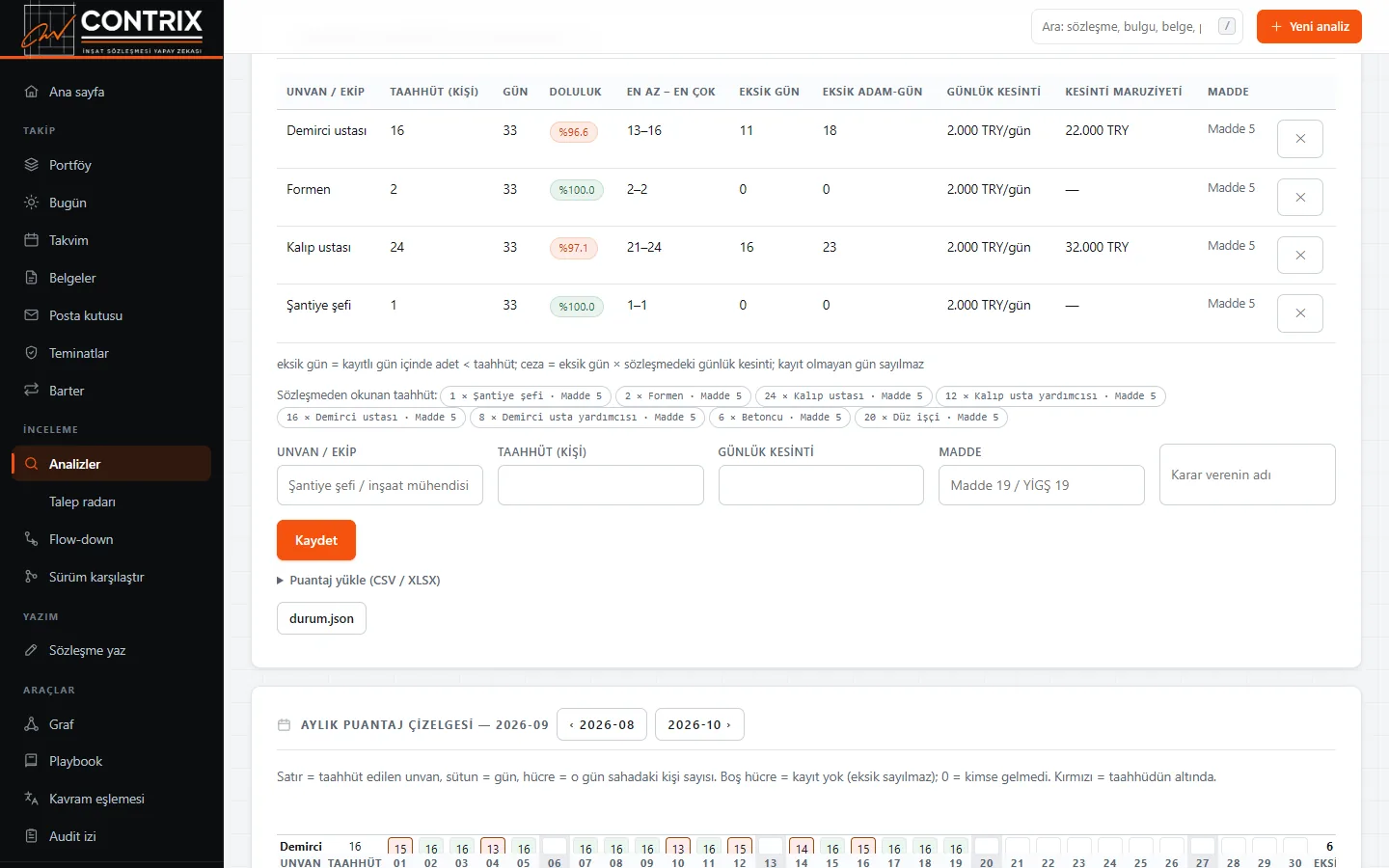
Task: Expand Puantaj yükle (CSV / XLSX) section
Action: [359, 581]
